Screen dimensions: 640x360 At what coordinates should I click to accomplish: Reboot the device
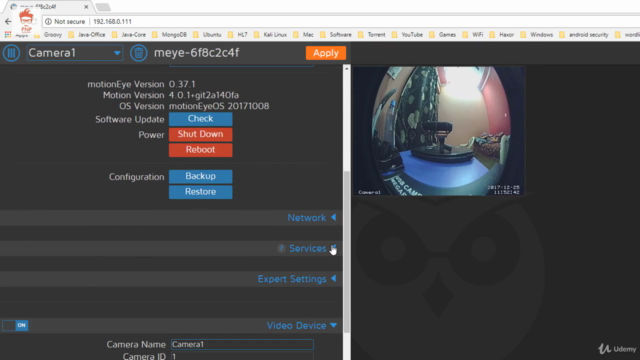click(x=200, y=150)
